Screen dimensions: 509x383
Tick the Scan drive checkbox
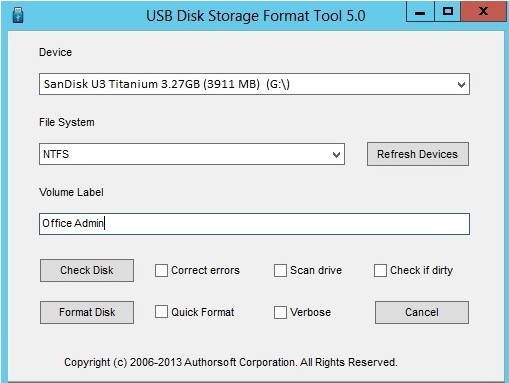click(280, 270)
